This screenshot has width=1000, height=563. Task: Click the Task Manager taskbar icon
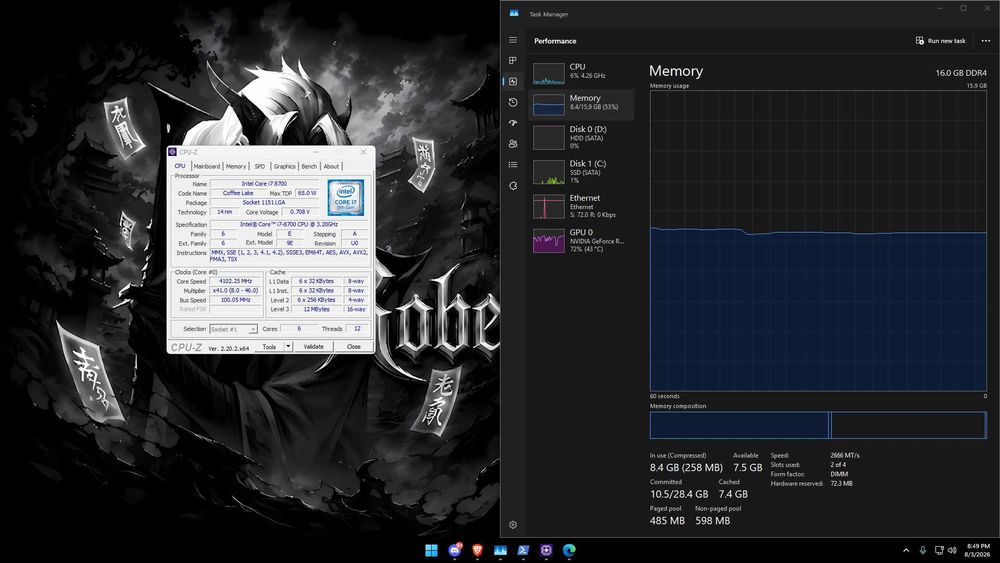(x=501, y=550)
